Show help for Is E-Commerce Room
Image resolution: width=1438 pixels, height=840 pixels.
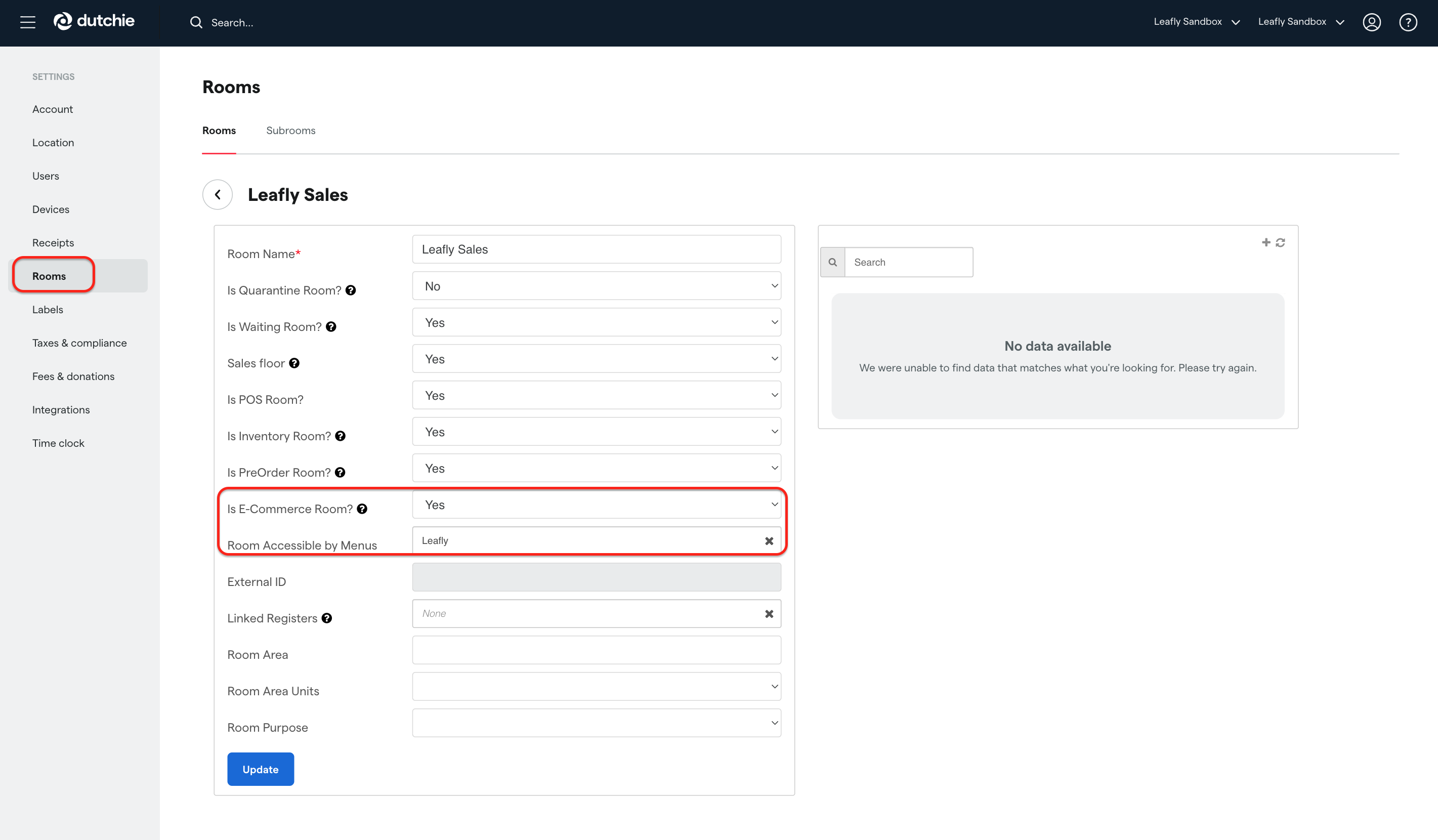click(362, 509)
